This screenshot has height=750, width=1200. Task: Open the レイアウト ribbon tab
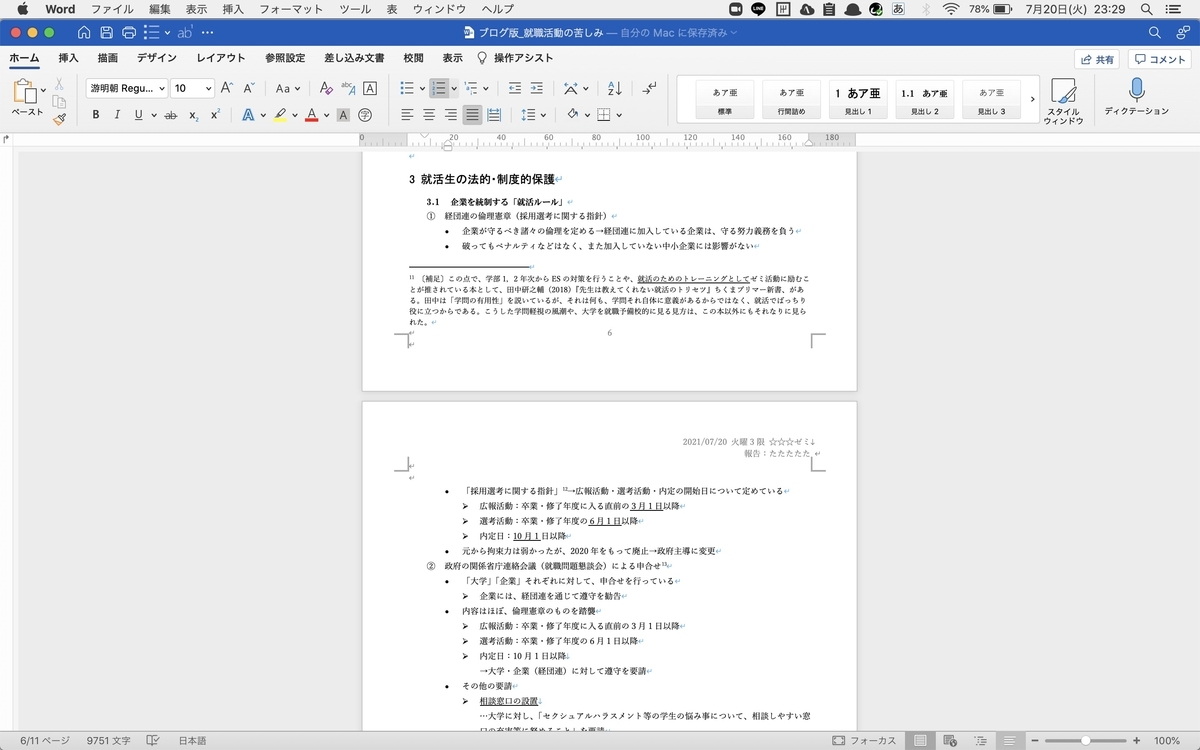point(221,59)
